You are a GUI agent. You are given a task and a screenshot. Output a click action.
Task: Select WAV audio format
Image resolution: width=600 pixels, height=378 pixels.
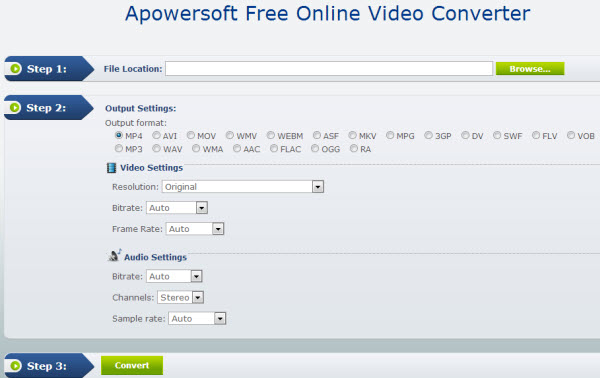[x=156, y=148]
